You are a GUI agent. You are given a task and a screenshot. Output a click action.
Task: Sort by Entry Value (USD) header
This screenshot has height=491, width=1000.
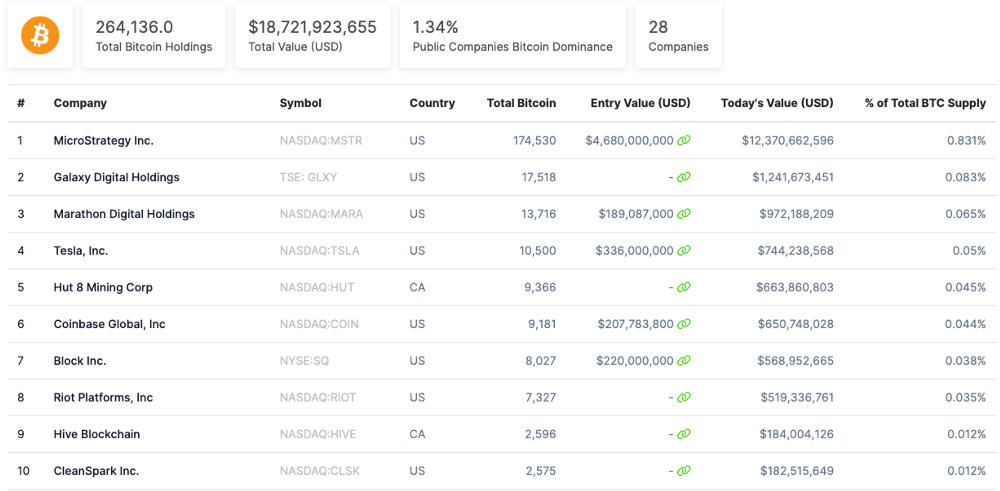click(x=640, y=103)
